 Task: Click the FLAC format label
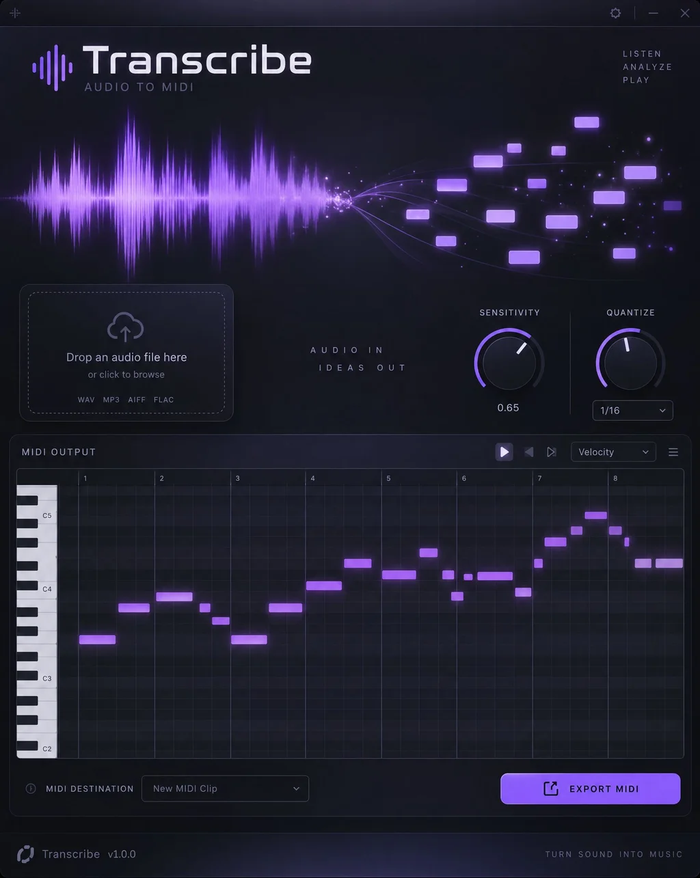click(164, 400)
